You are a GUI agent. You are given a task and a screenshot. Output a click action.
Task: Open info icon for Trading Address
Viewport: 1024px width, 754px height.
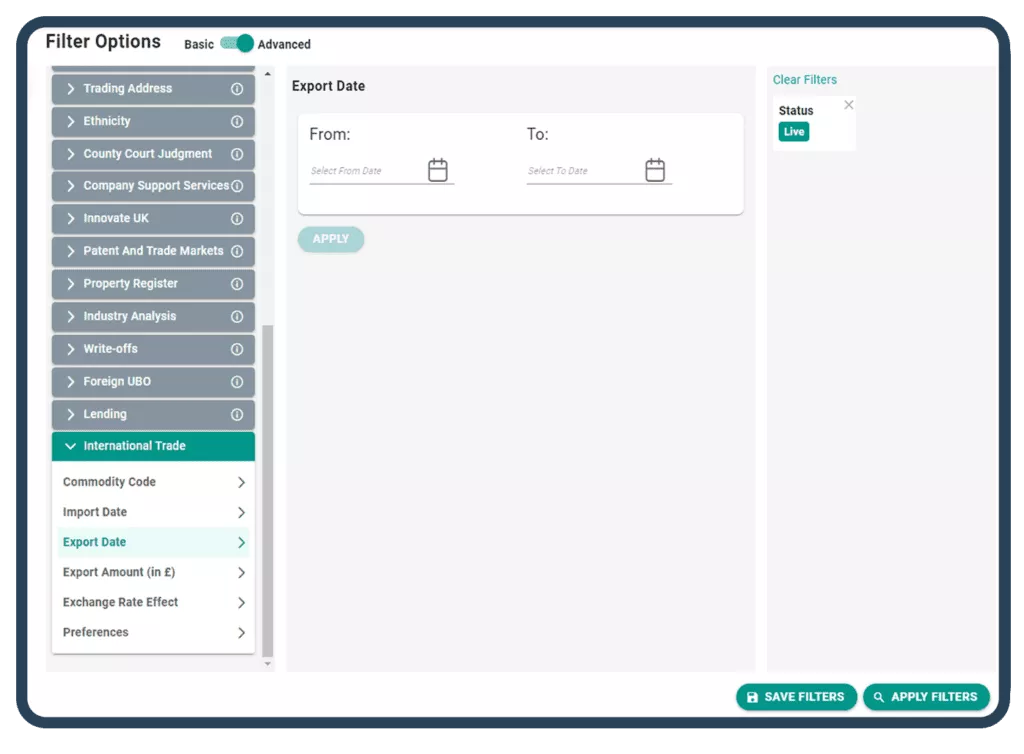pyautogui.click(x=237, y=89)
